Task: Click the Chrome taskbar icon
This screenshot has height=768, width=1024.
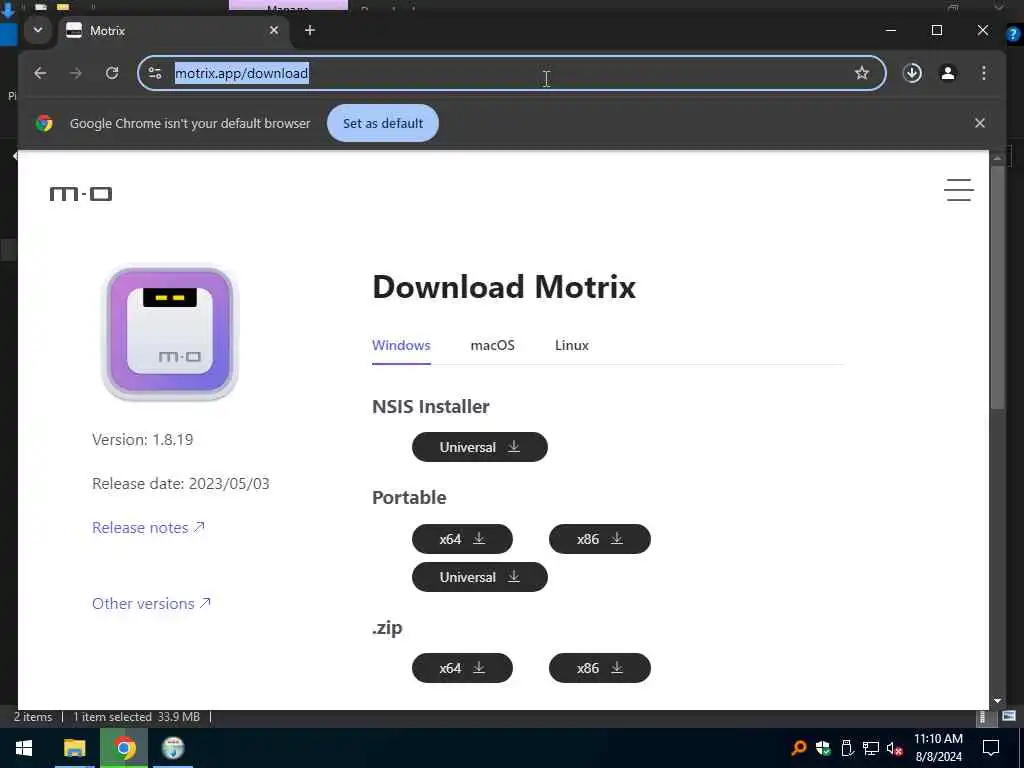Action: pos(124,748)
